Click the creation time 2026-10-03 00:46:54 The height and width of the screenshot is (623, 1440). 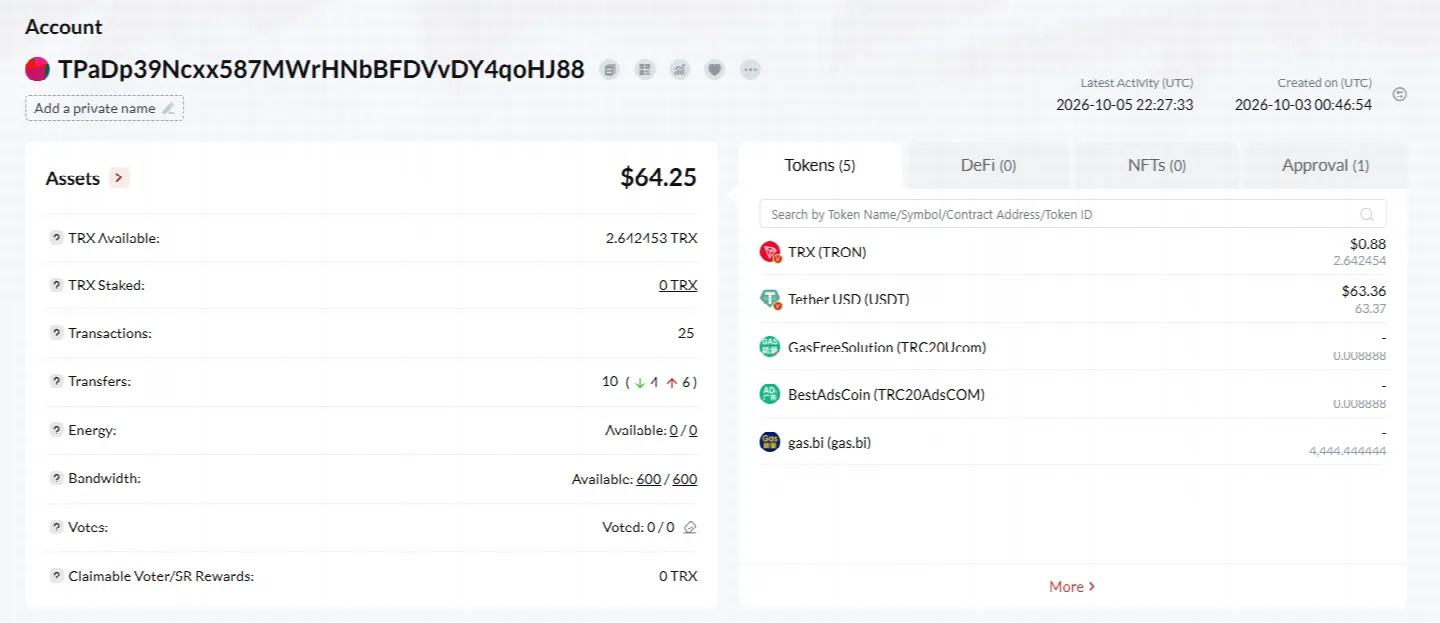tap(1304, 105)
